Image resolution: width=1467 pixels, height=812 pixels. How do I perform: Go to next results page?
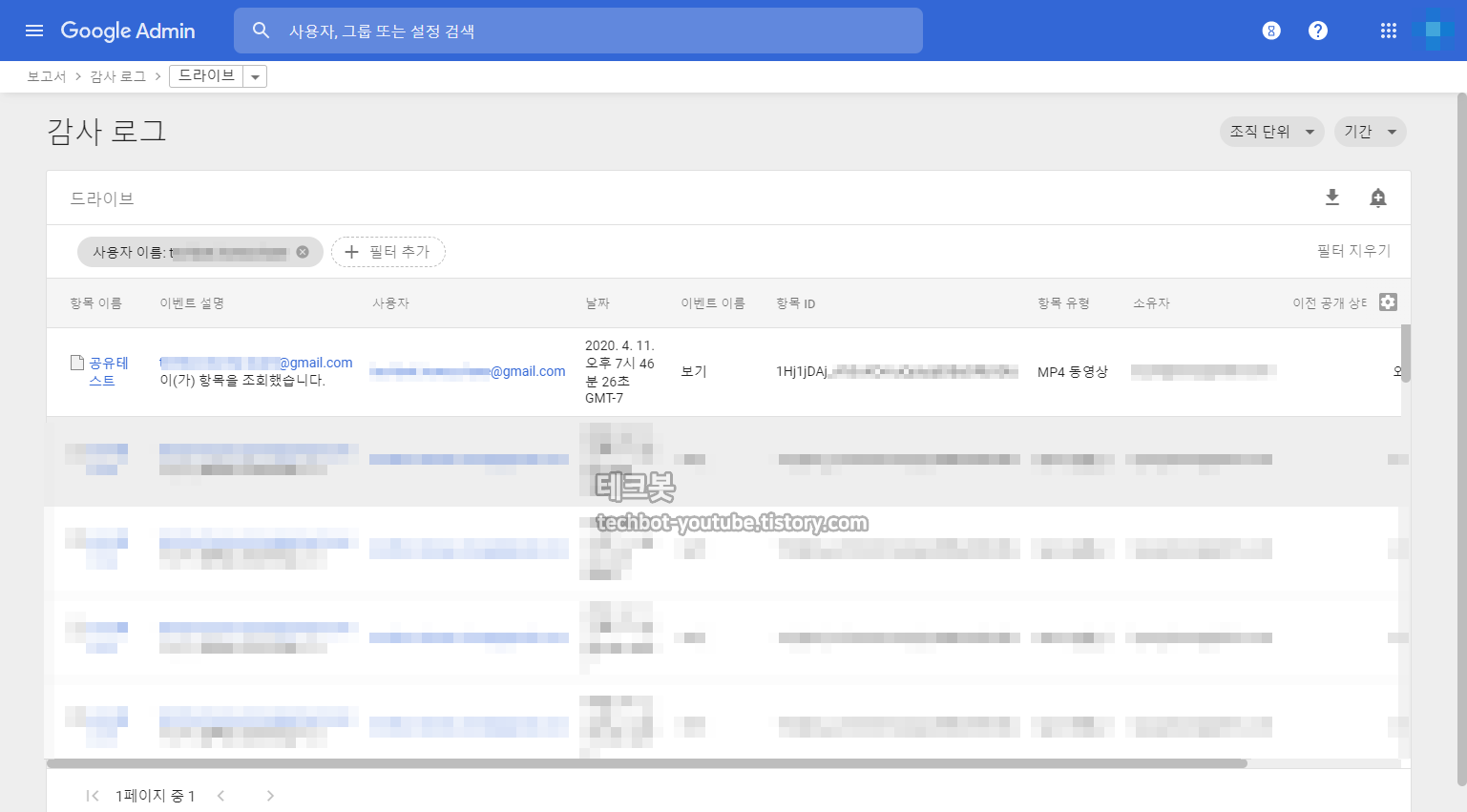click(x=270, y=796)
